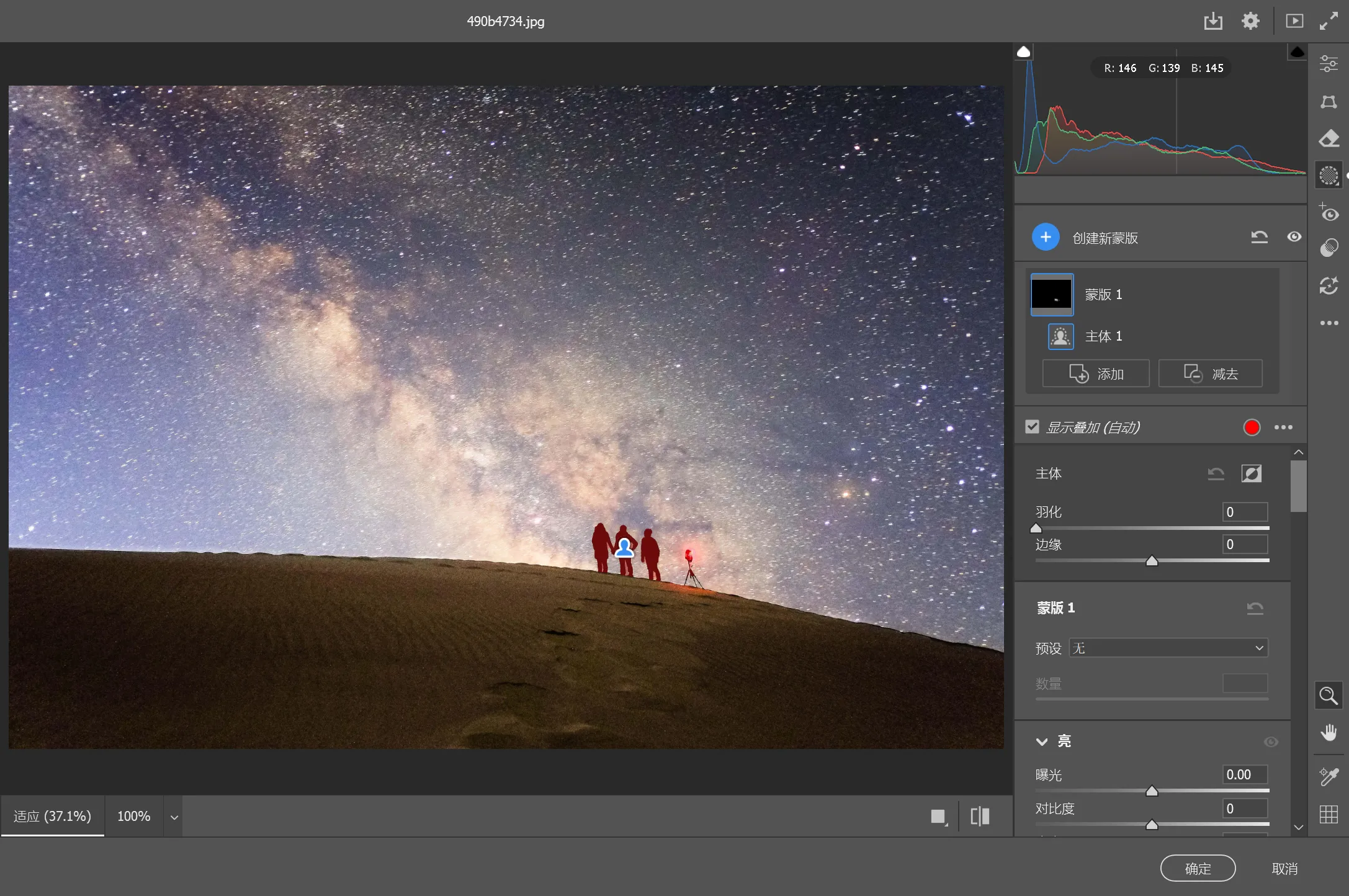Click the 添加 add to mask button
Viewport: 1349px width, 896px height.
coord(1096,374)
